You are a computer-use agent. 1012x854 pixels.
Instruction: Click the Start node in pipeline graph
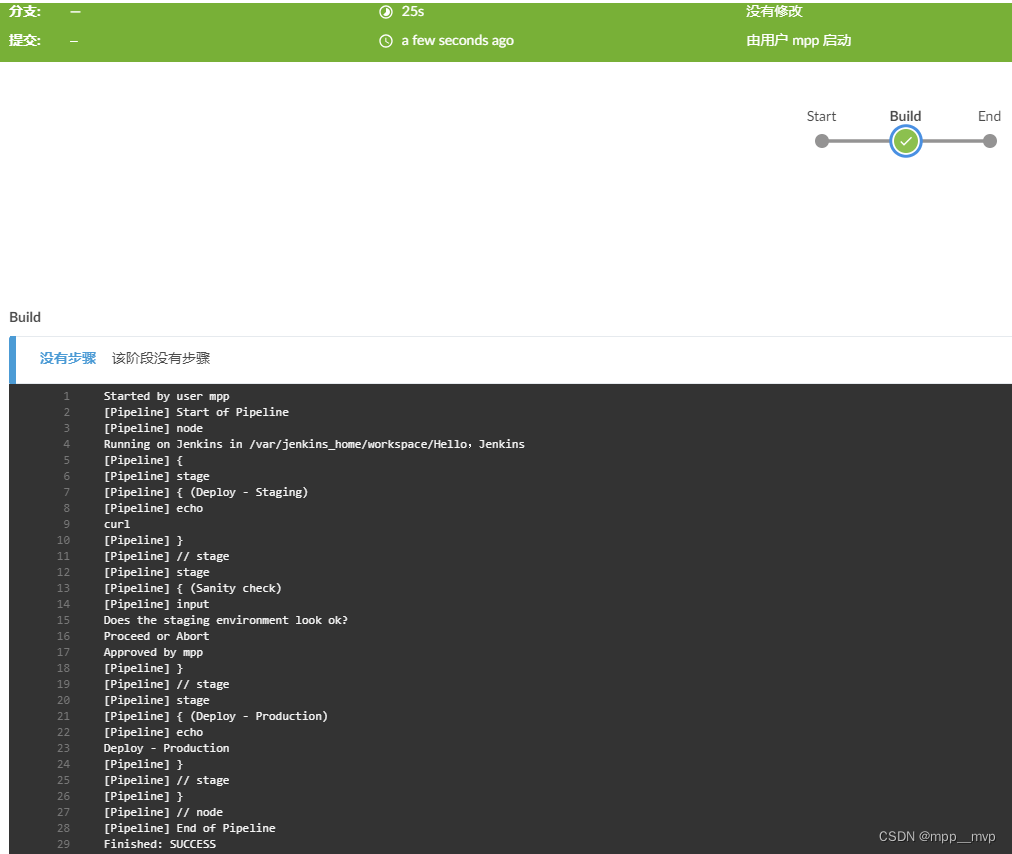[822, 141]
